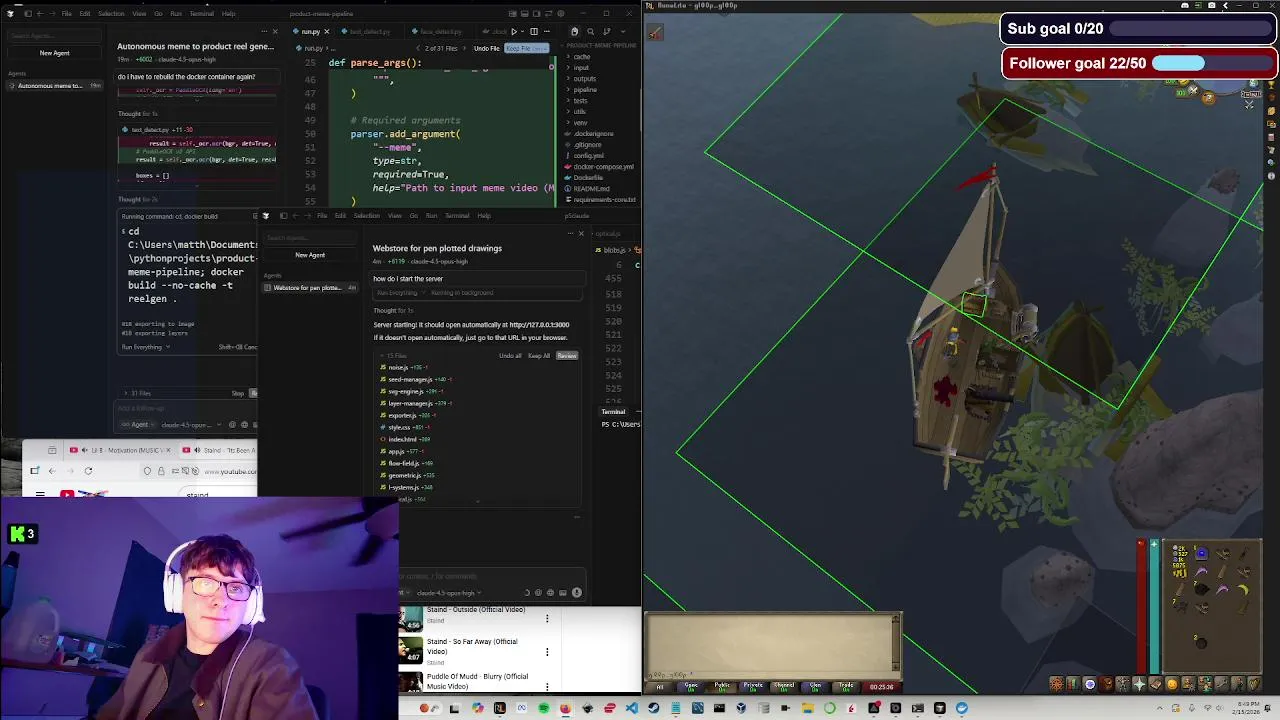Viewport: 1280px width, 720px height.
Task: Open svg-engine.js in the changed files list
Action: pyautogui.click(x=406, y=392)
